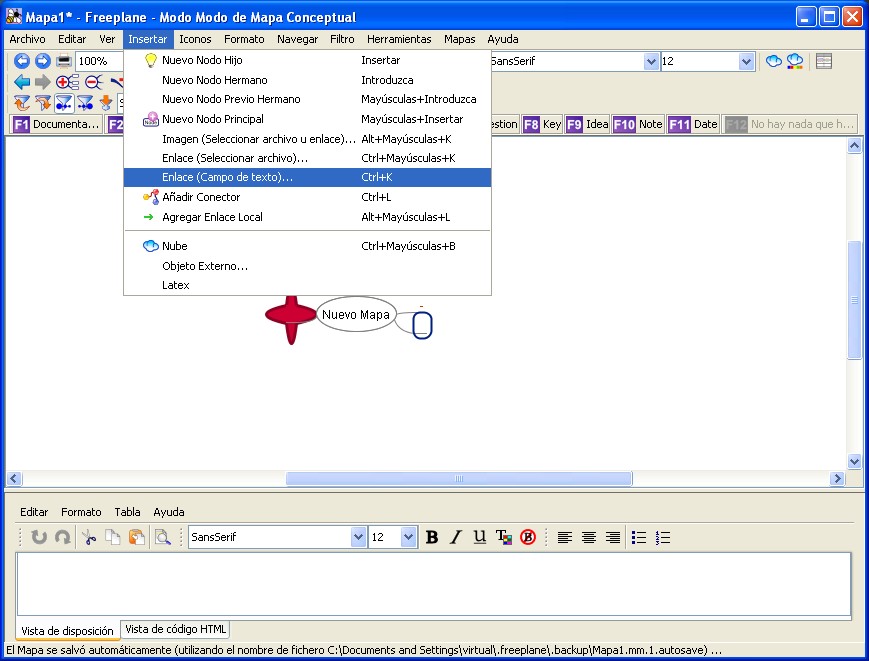869x661 pixels.
Task: Choose Enlace (Seleccionar archivo)... entry
Action: click(308, 158)
